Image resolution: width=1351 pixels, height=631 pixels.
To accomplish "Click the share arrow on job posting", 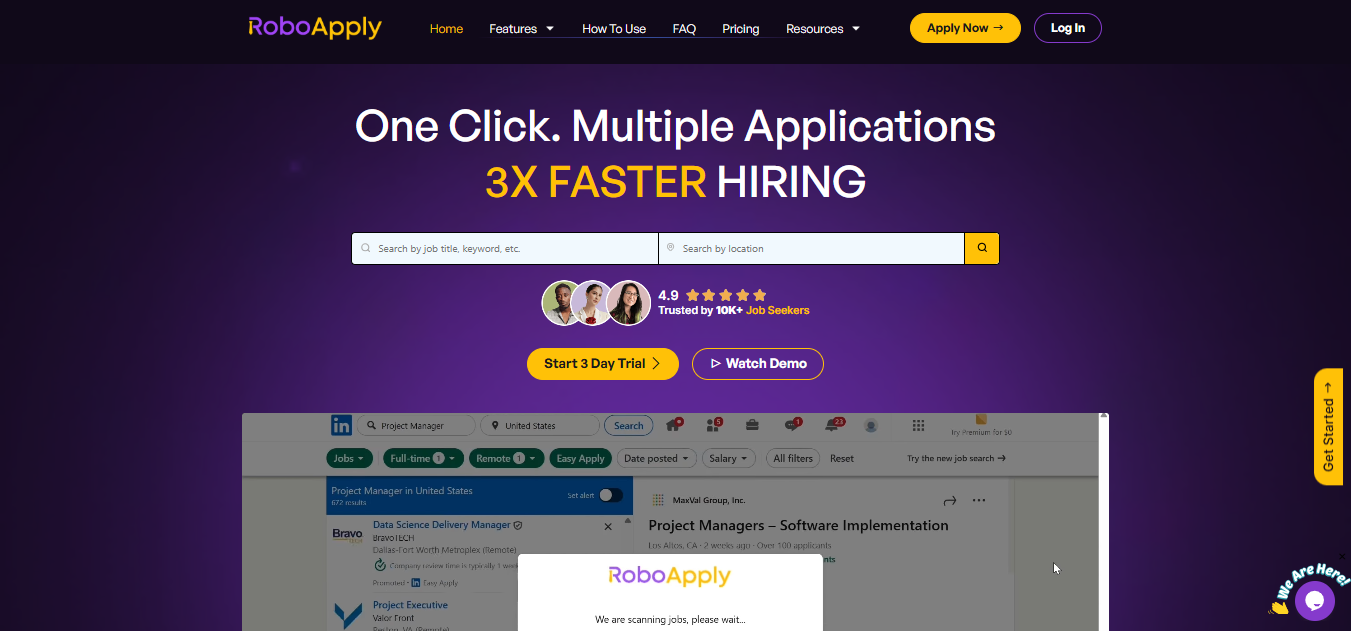I will click(x=950, y=500).
